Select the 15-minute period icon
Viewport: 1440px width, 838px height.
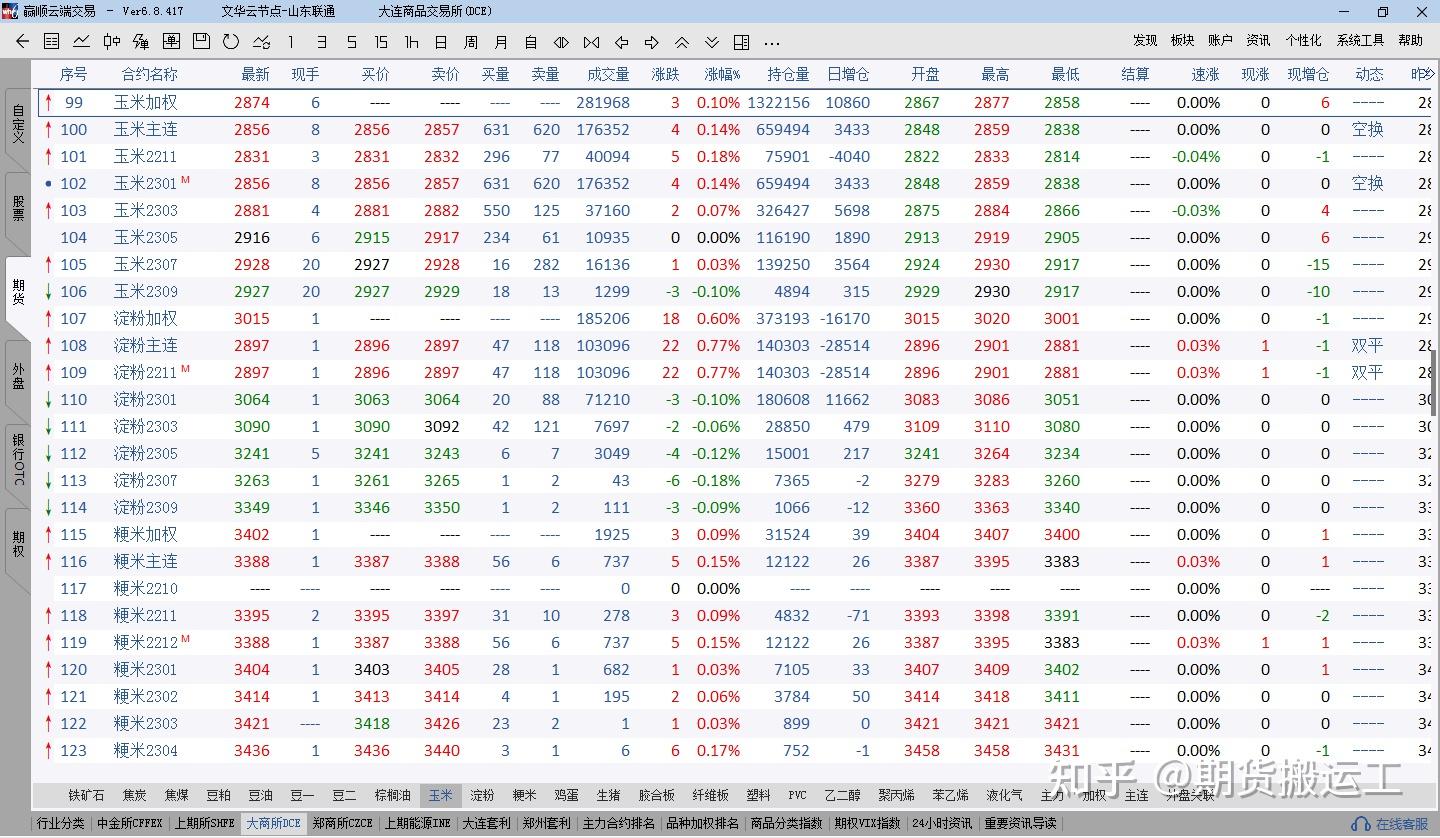[381, 42]
